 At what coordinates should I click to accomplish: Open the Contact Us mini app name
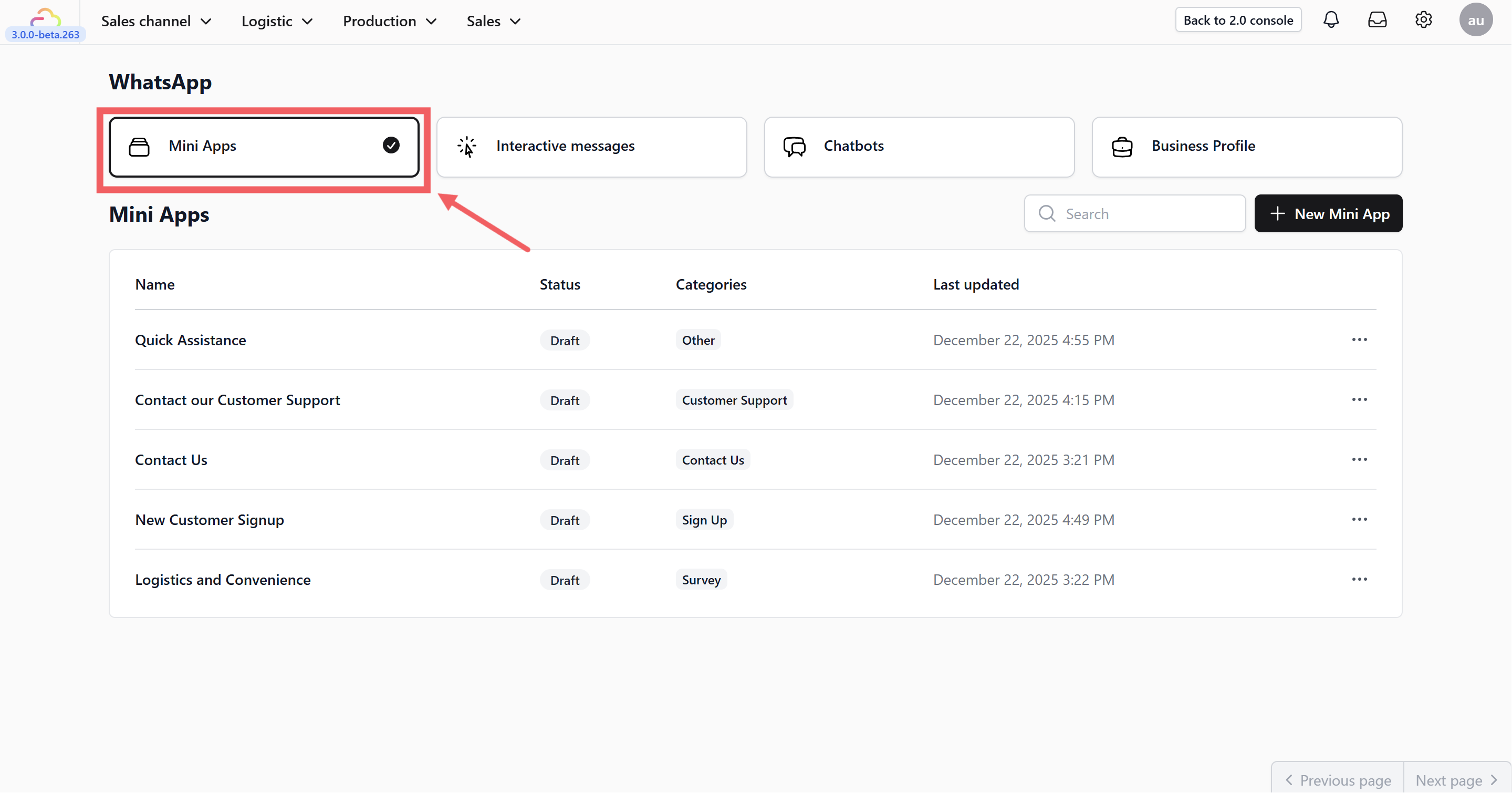coord(171,460)
